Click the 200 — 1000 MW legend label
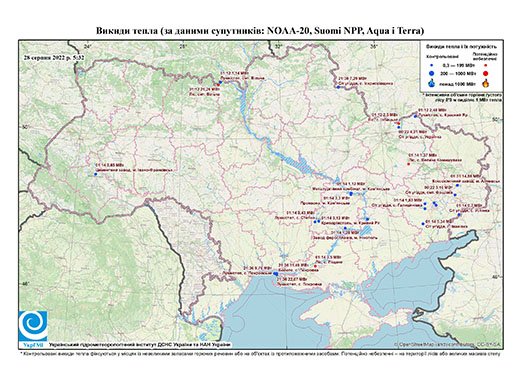Image resolution: width=520 pixels, height=368 pixels. pos(459,73)
